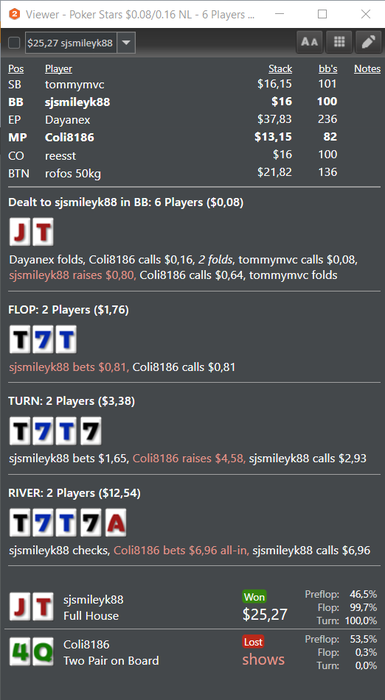Click the orange app logo in title bar
The image size is (385, 700).
[14, 14]
